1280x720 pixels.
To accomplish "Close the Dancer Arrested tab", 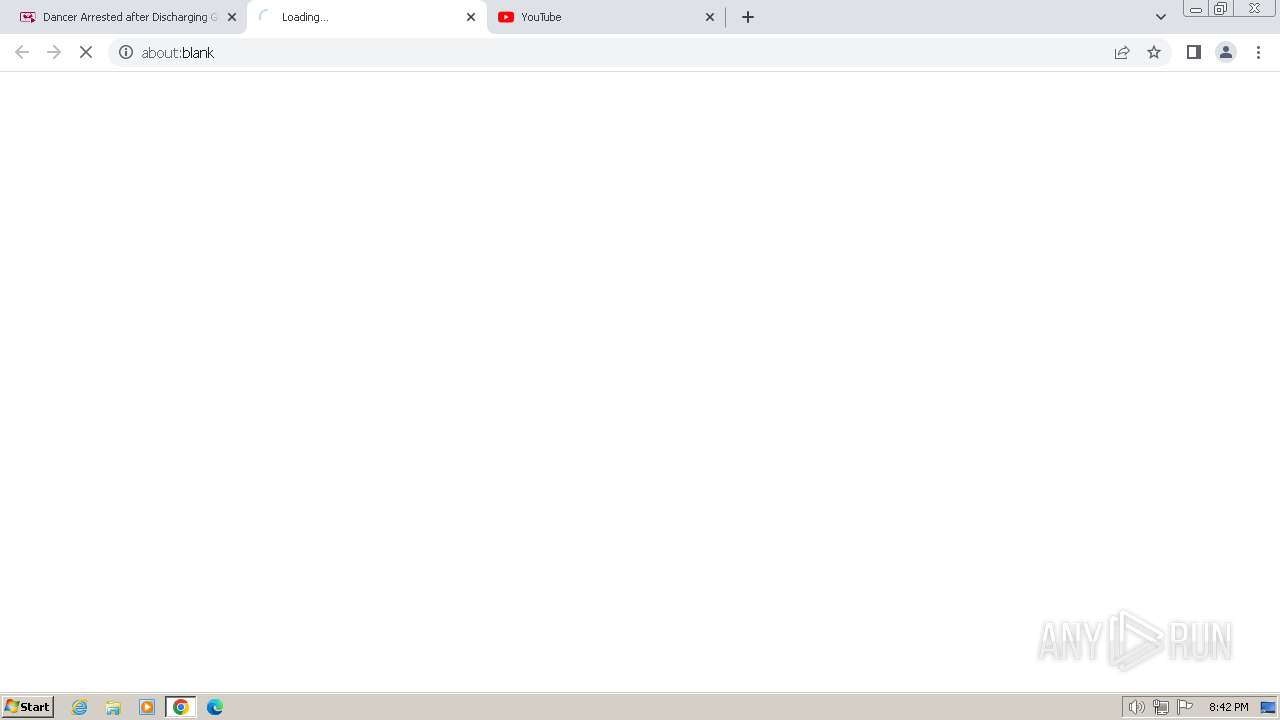I will click(x=232, y=17).
